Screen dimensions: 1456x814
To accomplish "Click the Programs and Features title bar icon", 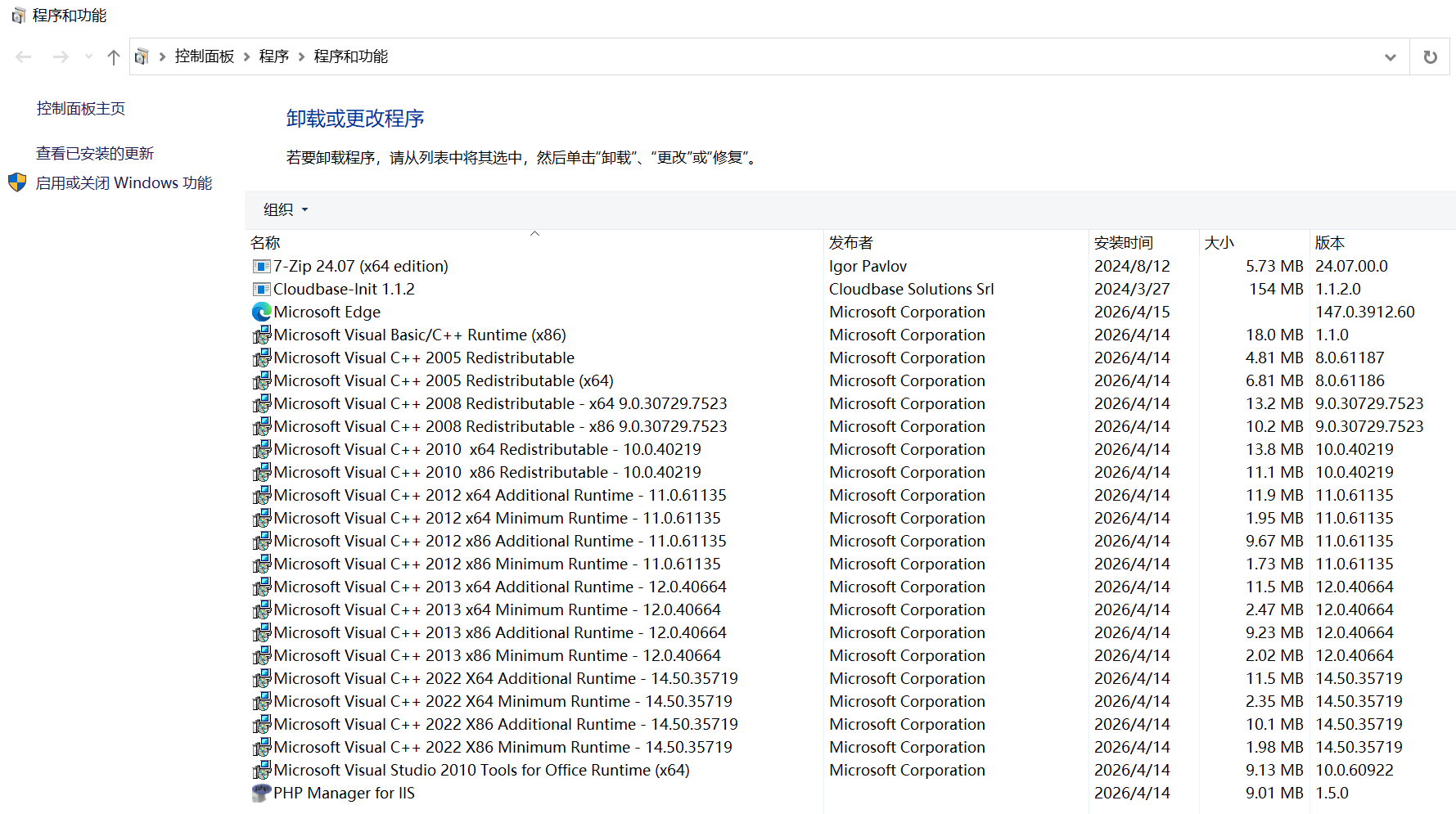I will [x=18, y=16].
